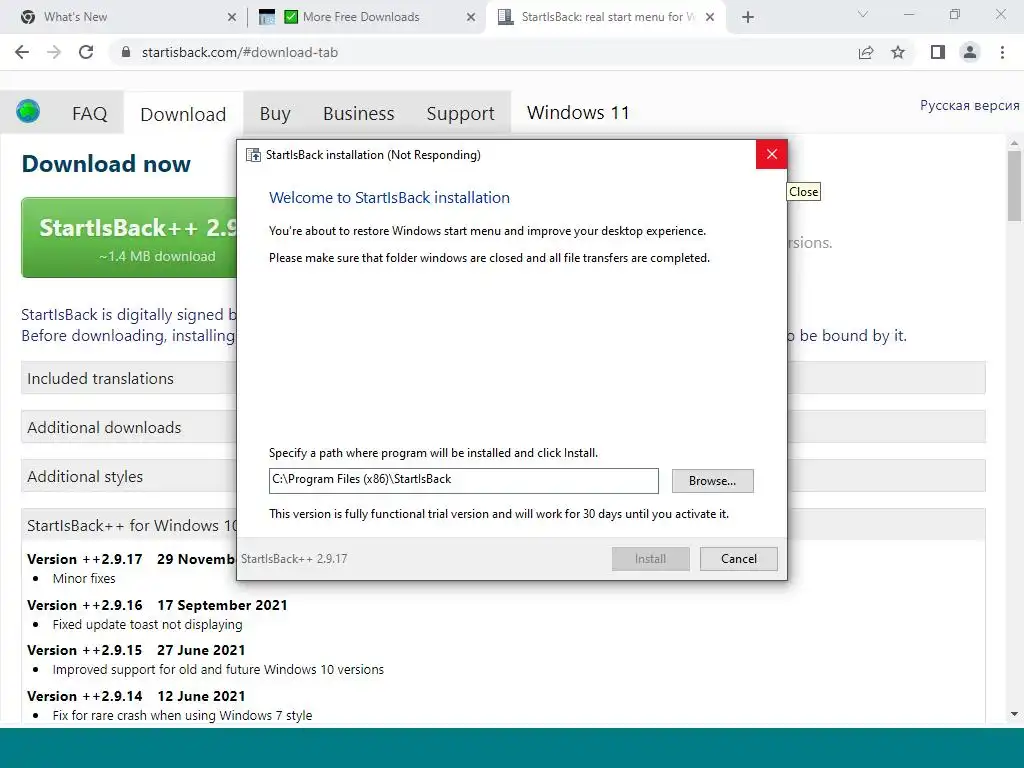Open the Chrome profile avatar
Image resolution: width=1024 pixels, height=768 pixels.
tap(970, 52)
